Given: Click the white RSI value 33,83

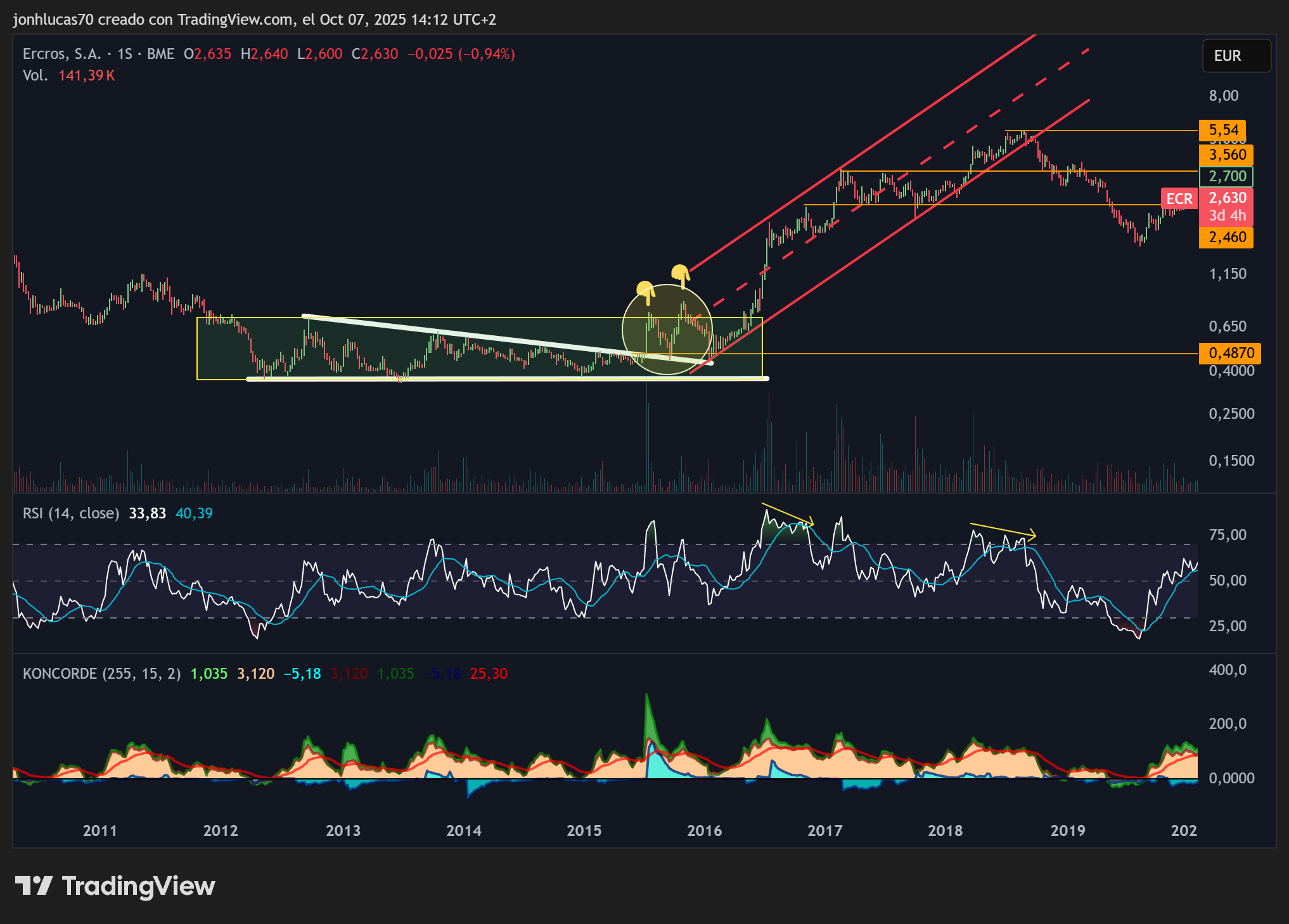Looking at the screenshot, I should point(148,513).
